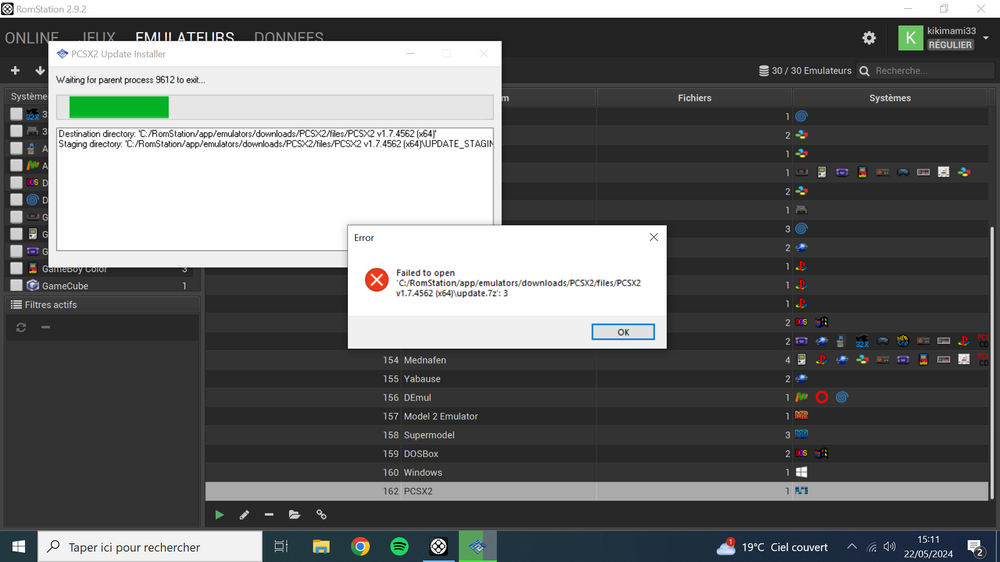Click the green installer progress bar
The image size is (1000, 562).
[x=119, y=107]
